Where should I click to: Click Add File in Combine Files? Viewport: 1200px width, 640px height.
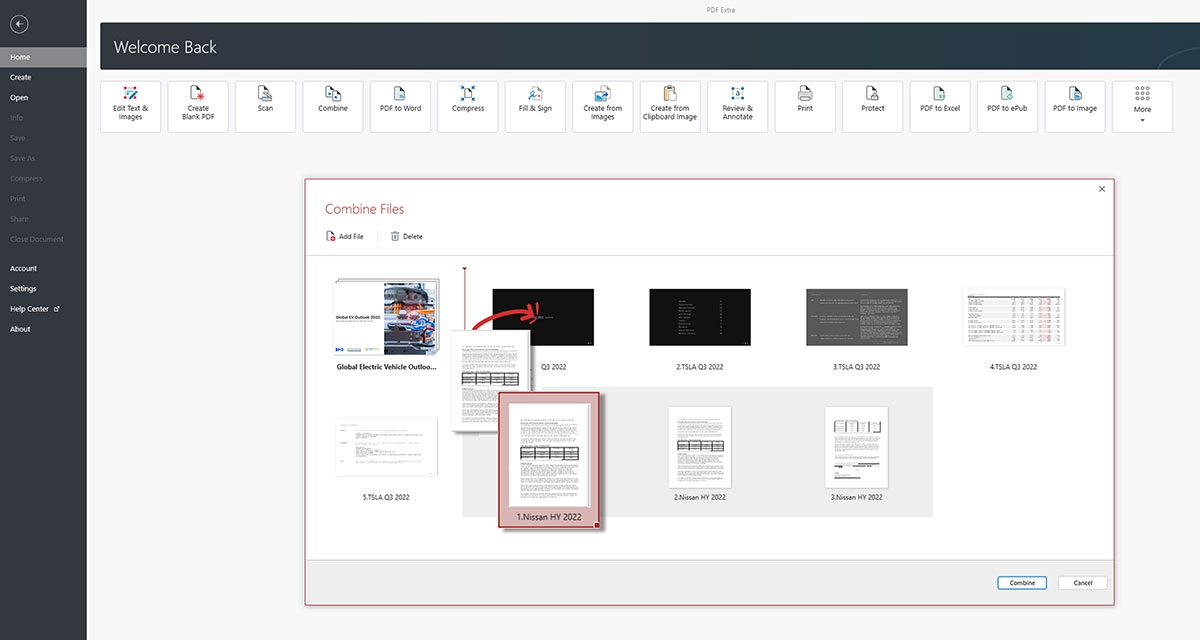coord(345,236)
